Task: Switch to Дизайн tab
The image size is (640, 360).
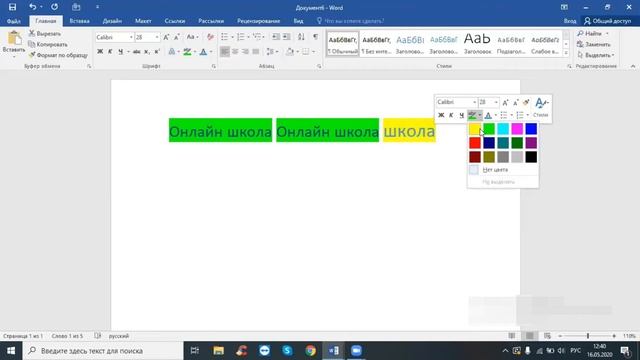Action: (x=112, y=21)
